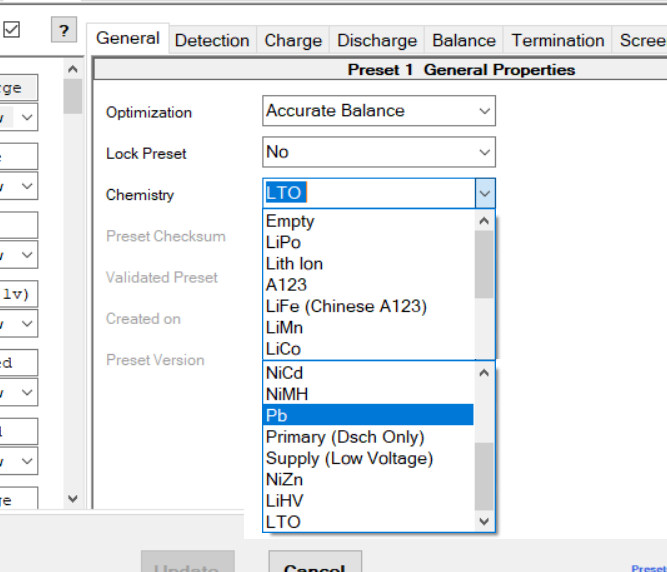Click scroll up arrow of upper chemistry list

(x=484, y=221)
